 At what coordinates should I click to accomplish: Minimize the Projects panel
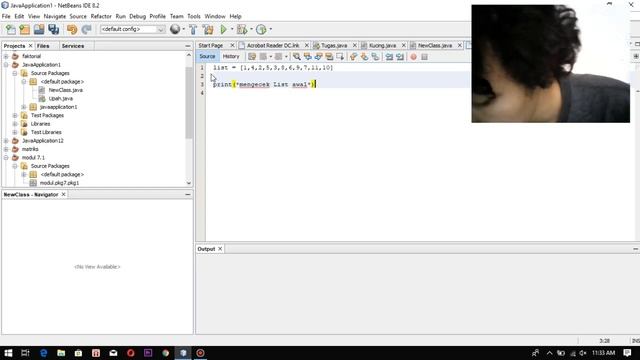pos(188,46)
